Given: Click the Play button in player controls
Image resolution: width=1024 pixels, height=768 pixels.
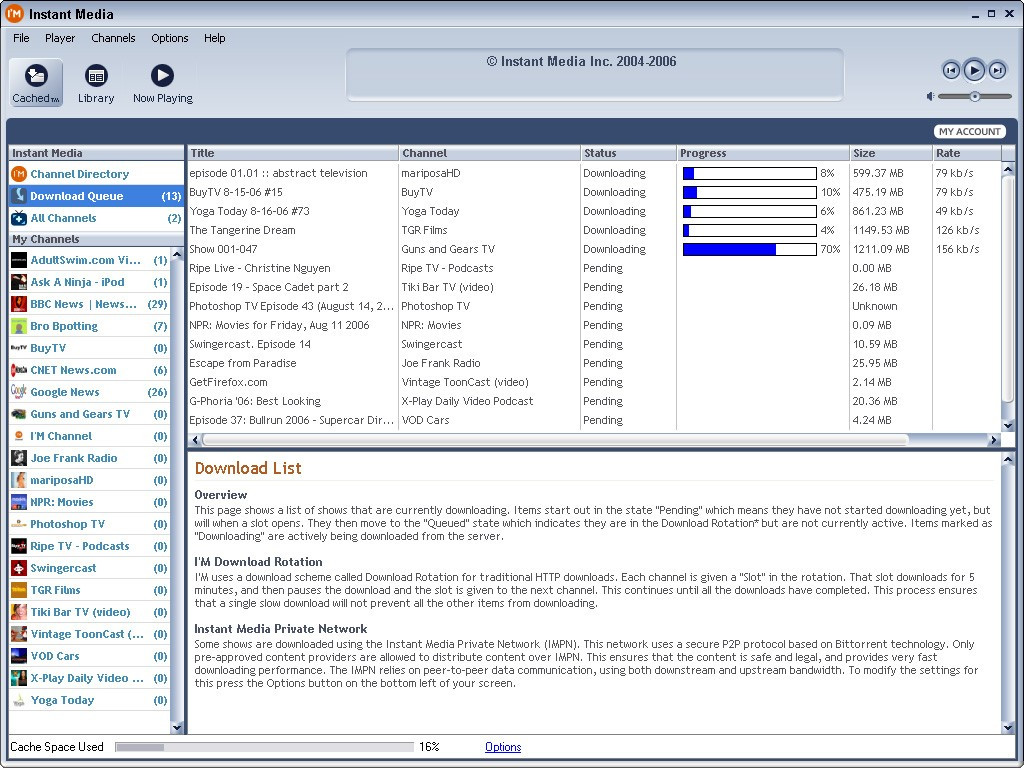Looking at the screenshot, I should coord(974,70).
